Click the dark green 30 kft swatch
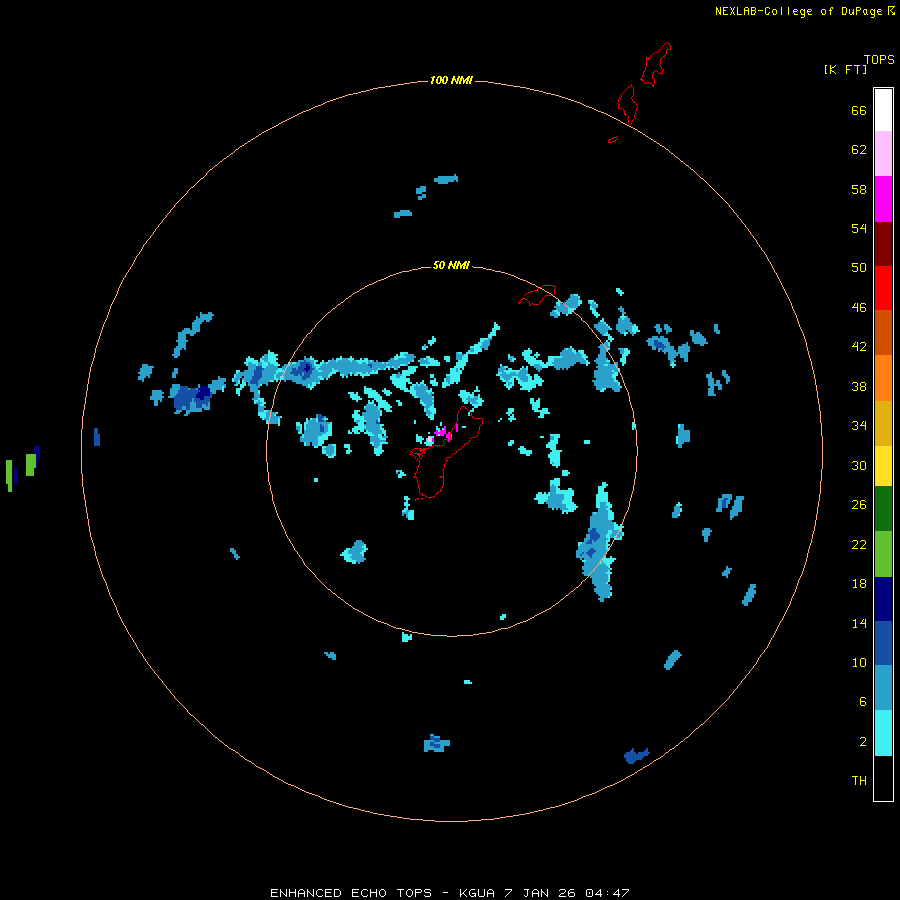900x900 pixels. (x=883, y=509)
